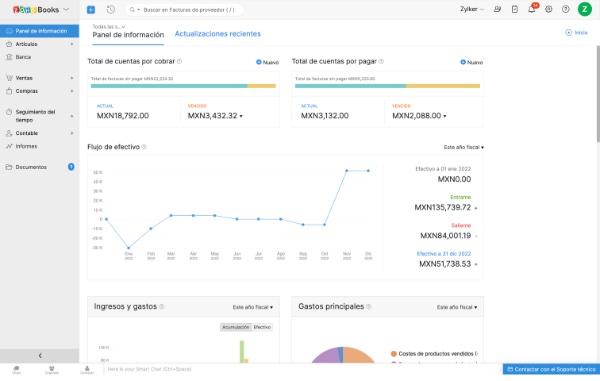This screenshot has width=600, height=381.
Task: Collapse the sidebar with the left chevron
Action: click(40, 356)
